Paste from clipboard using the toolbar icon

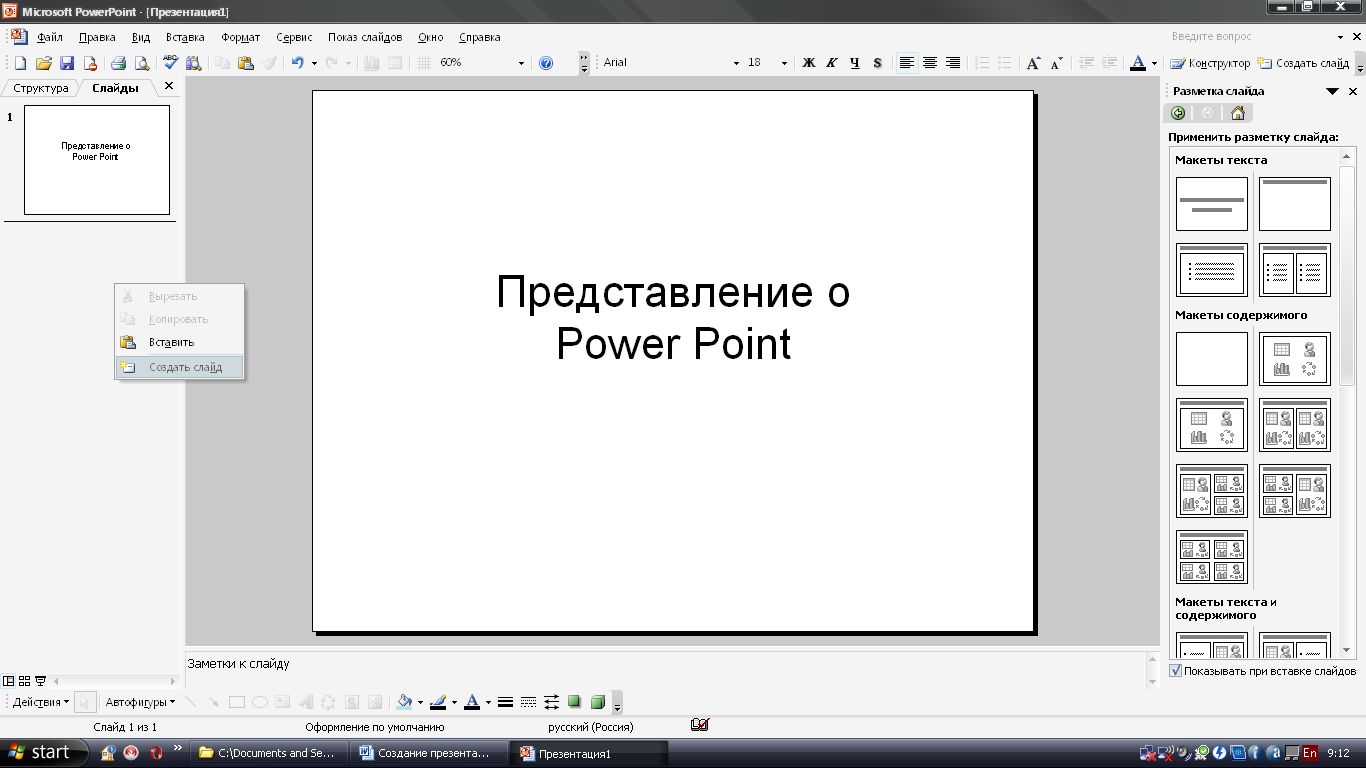coord(245,63)
